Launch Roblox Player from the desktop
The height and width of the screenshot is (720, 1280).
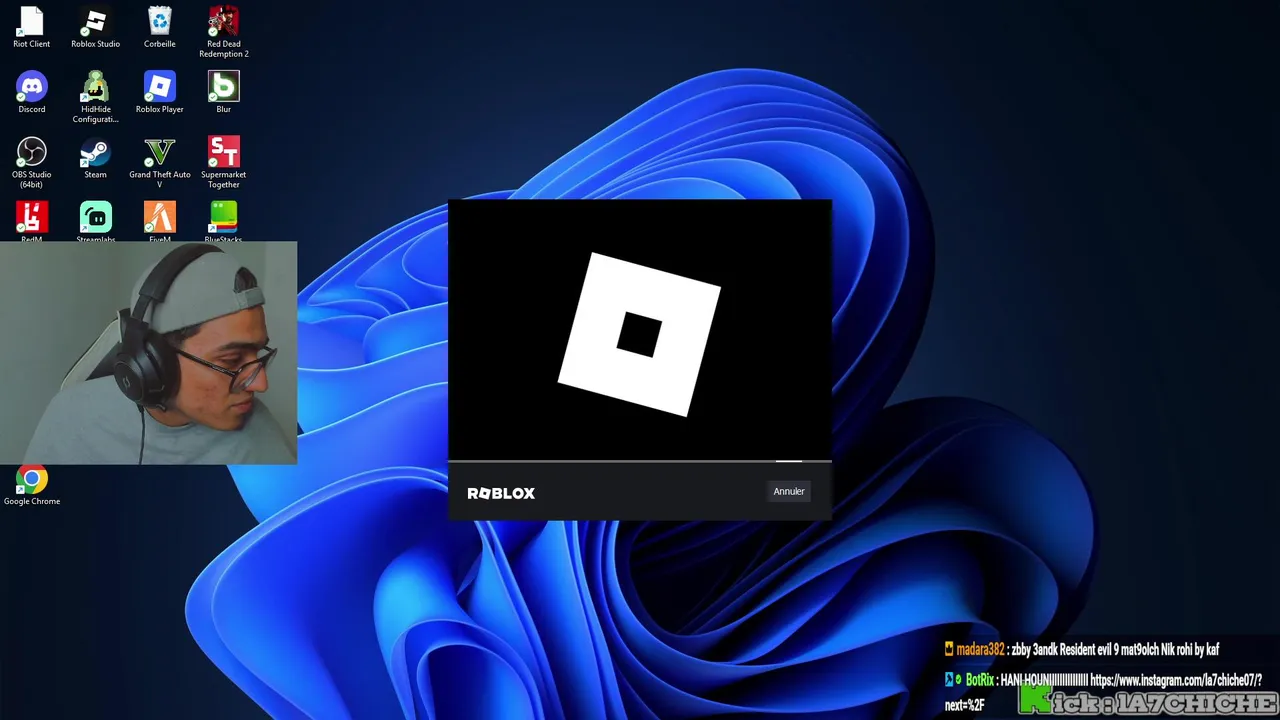click(159, 92)
